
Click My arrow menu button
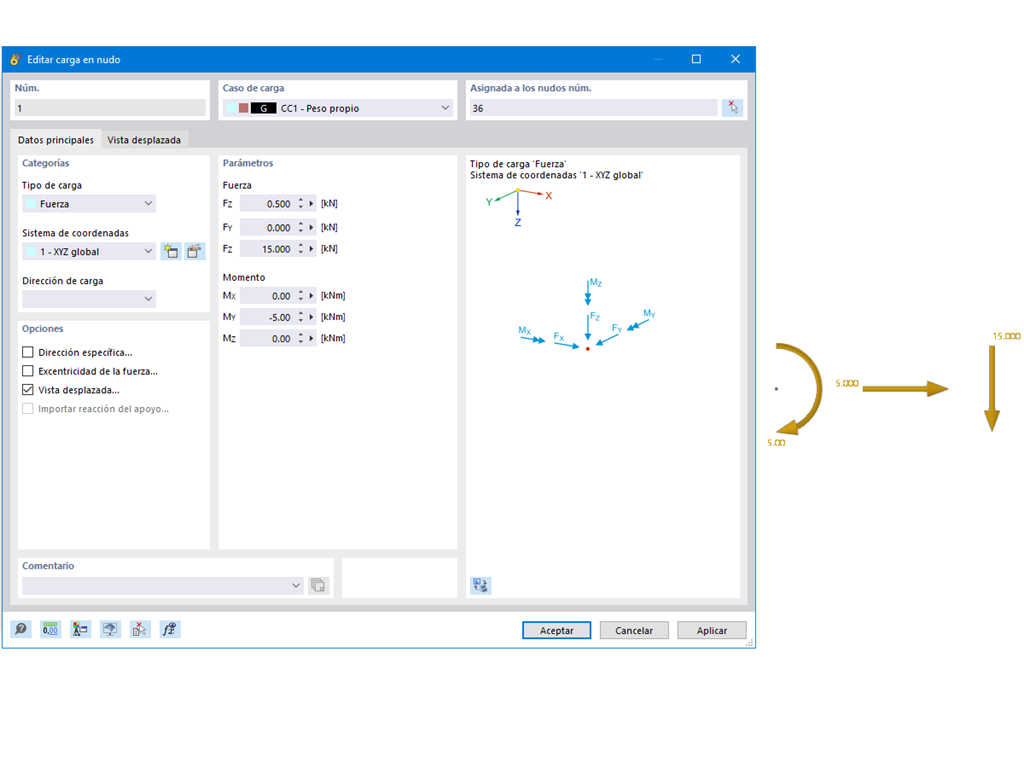coord(312,317)
